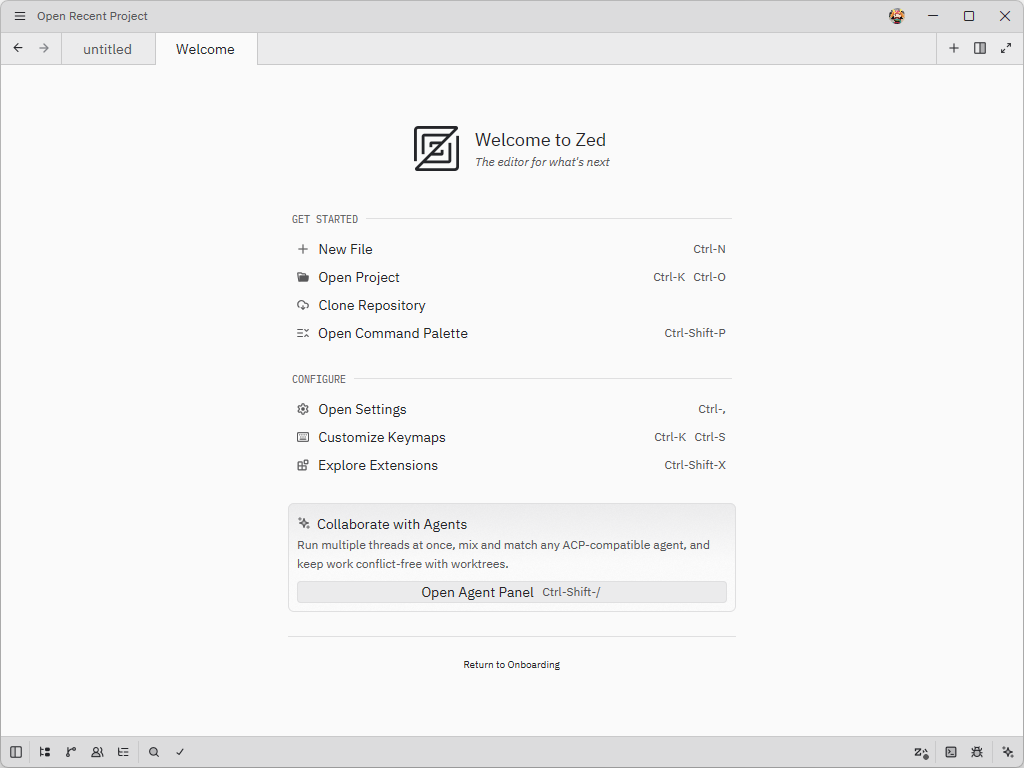The image size is (1024, 768).
Task: Click Customize Keymaps
Action: coord(511,438)
